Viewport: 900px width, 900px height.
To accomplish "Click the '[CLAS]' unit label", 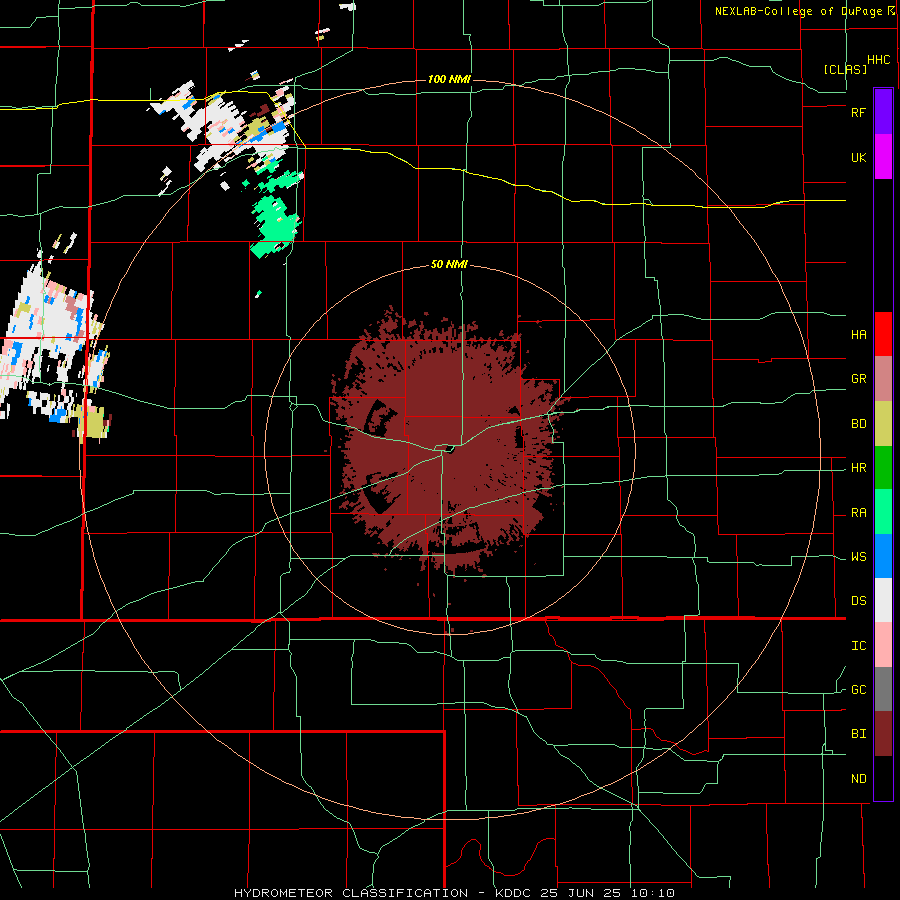I will coord(845,69).
